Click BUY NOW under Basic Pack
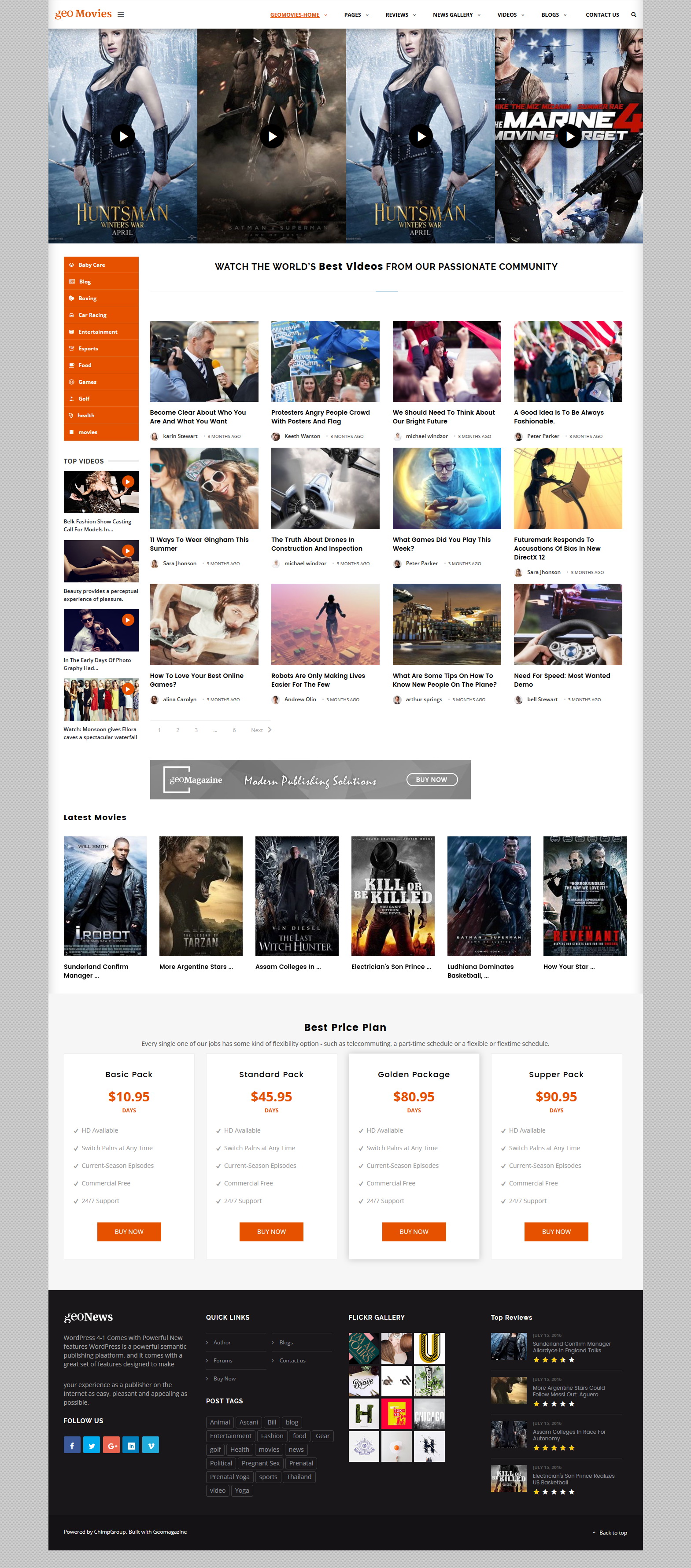Viewport: 691px width, 1568px height. pos(129,1231)
